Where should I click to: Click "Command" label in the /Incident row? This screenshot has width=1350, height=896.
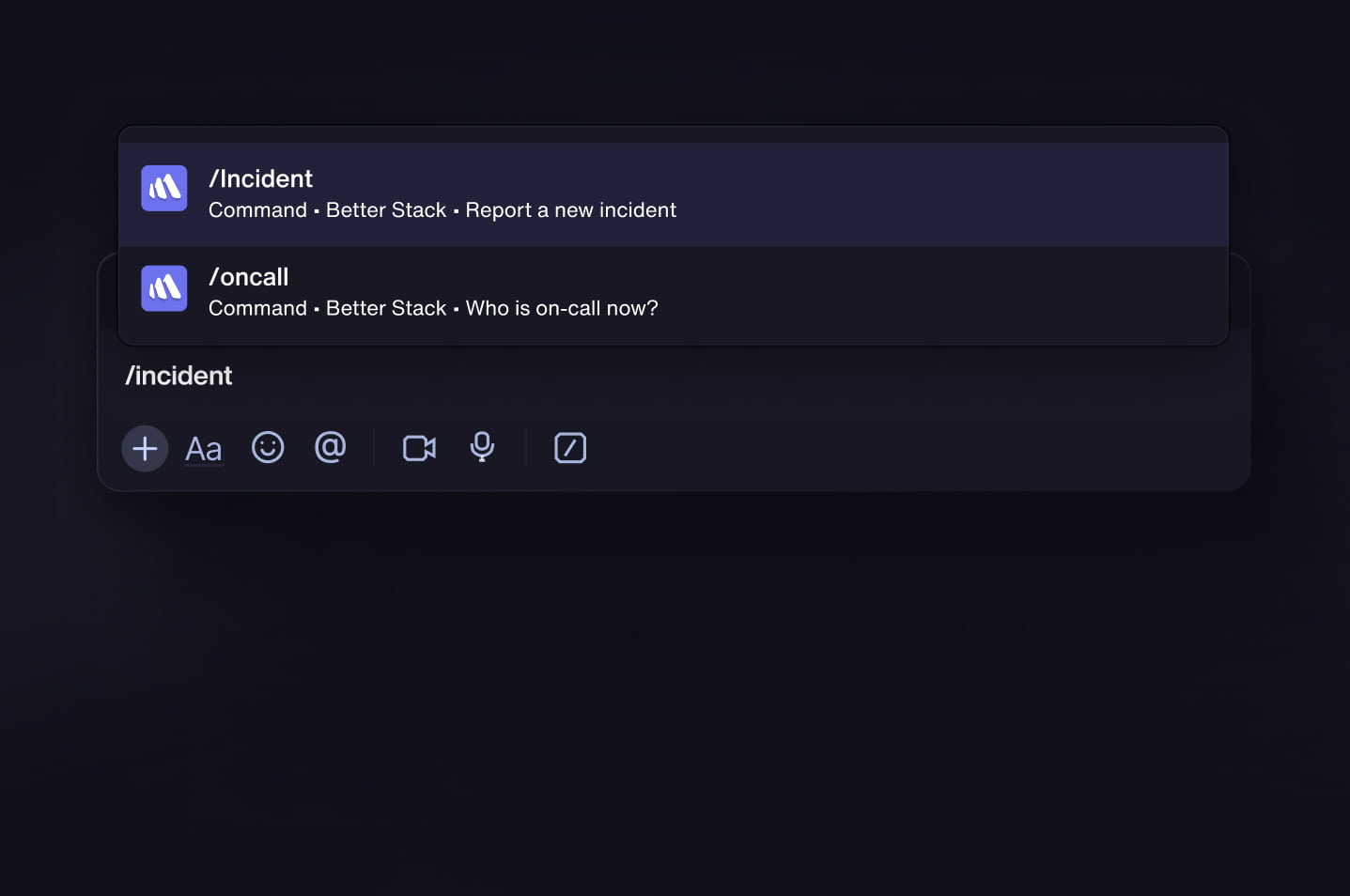257,210
